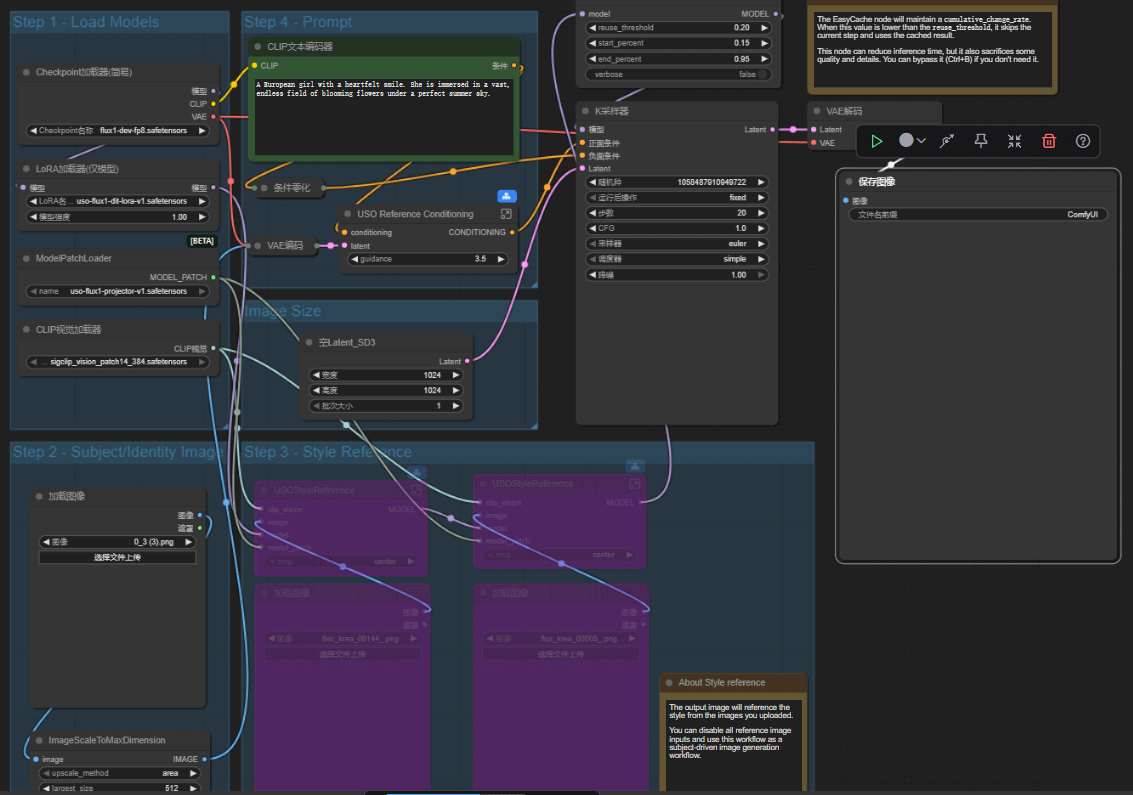Delete the selected node with the red trash icon
Image resolution: width=1133 pixels, height=795 pixels.
click(x=1049, y=141)
